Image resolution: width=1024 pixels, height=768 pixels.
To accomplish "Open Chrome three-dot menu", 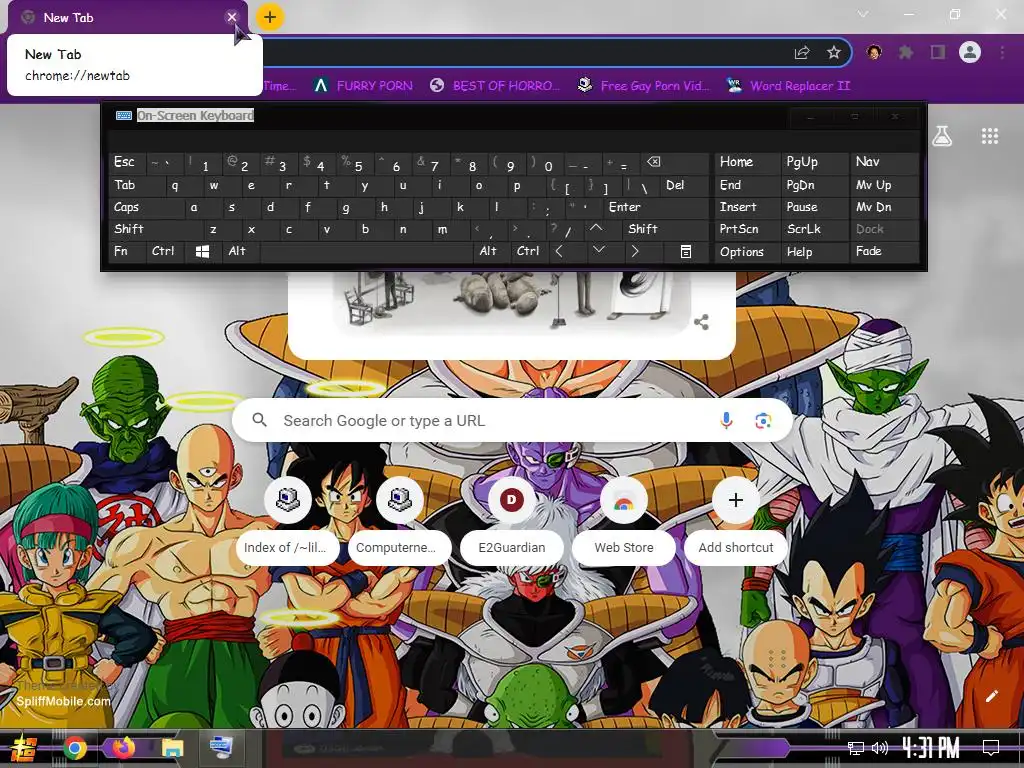I will click(x=1002, y=52).
